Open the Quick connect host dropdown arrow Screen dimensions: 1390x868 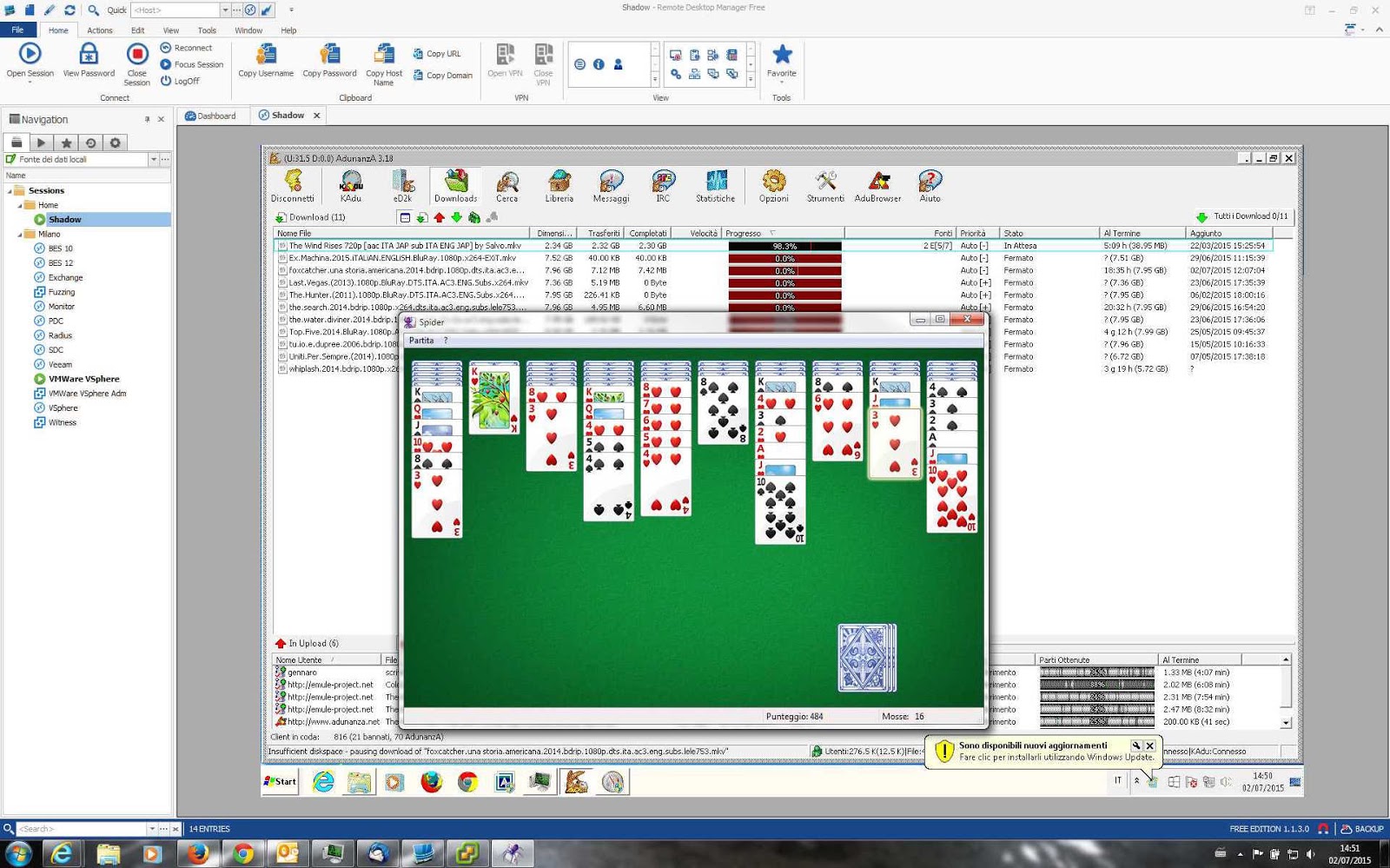[224, 10]
